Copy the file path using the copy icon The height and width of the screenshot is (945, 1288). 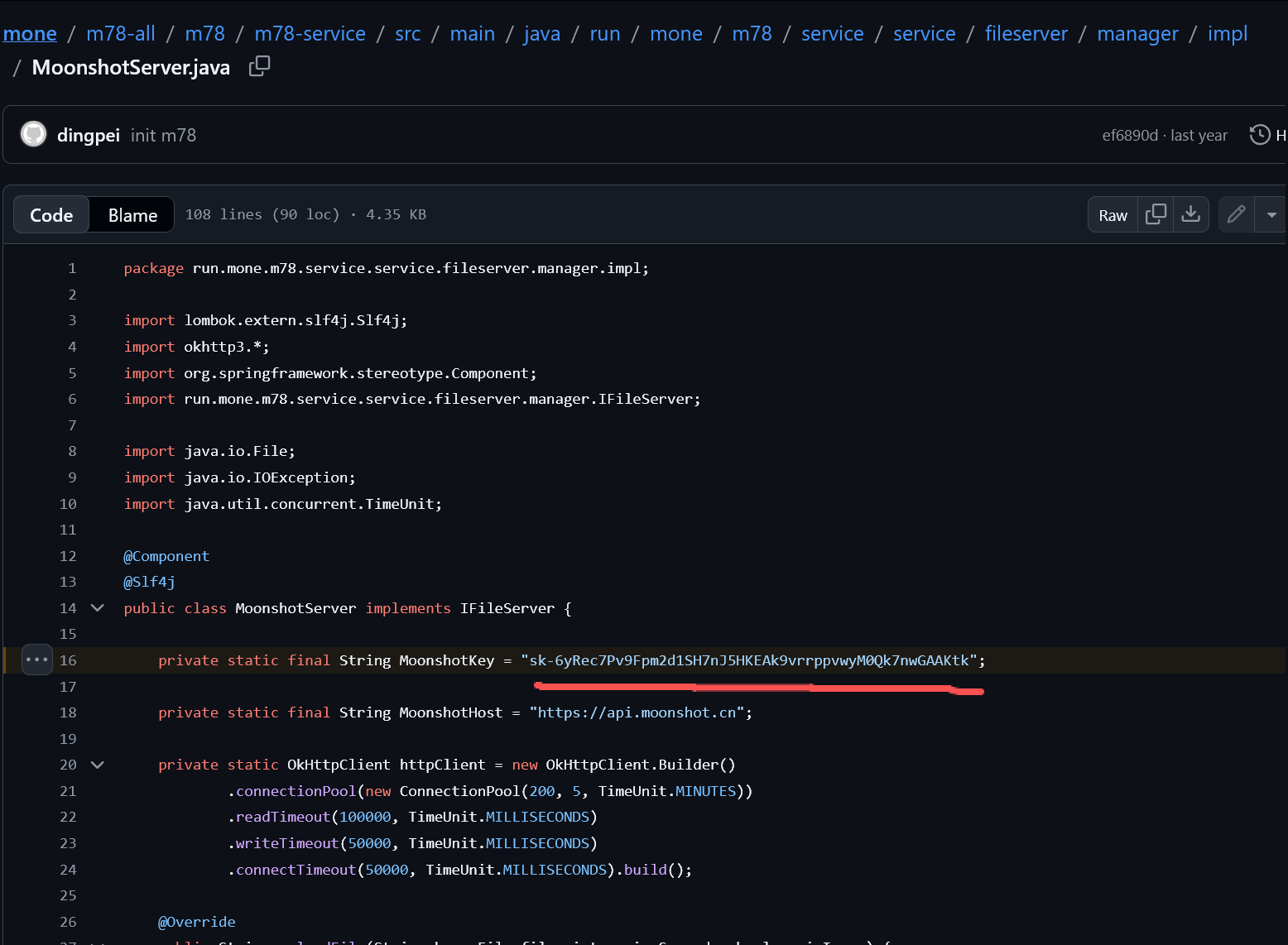pos(259,66)
